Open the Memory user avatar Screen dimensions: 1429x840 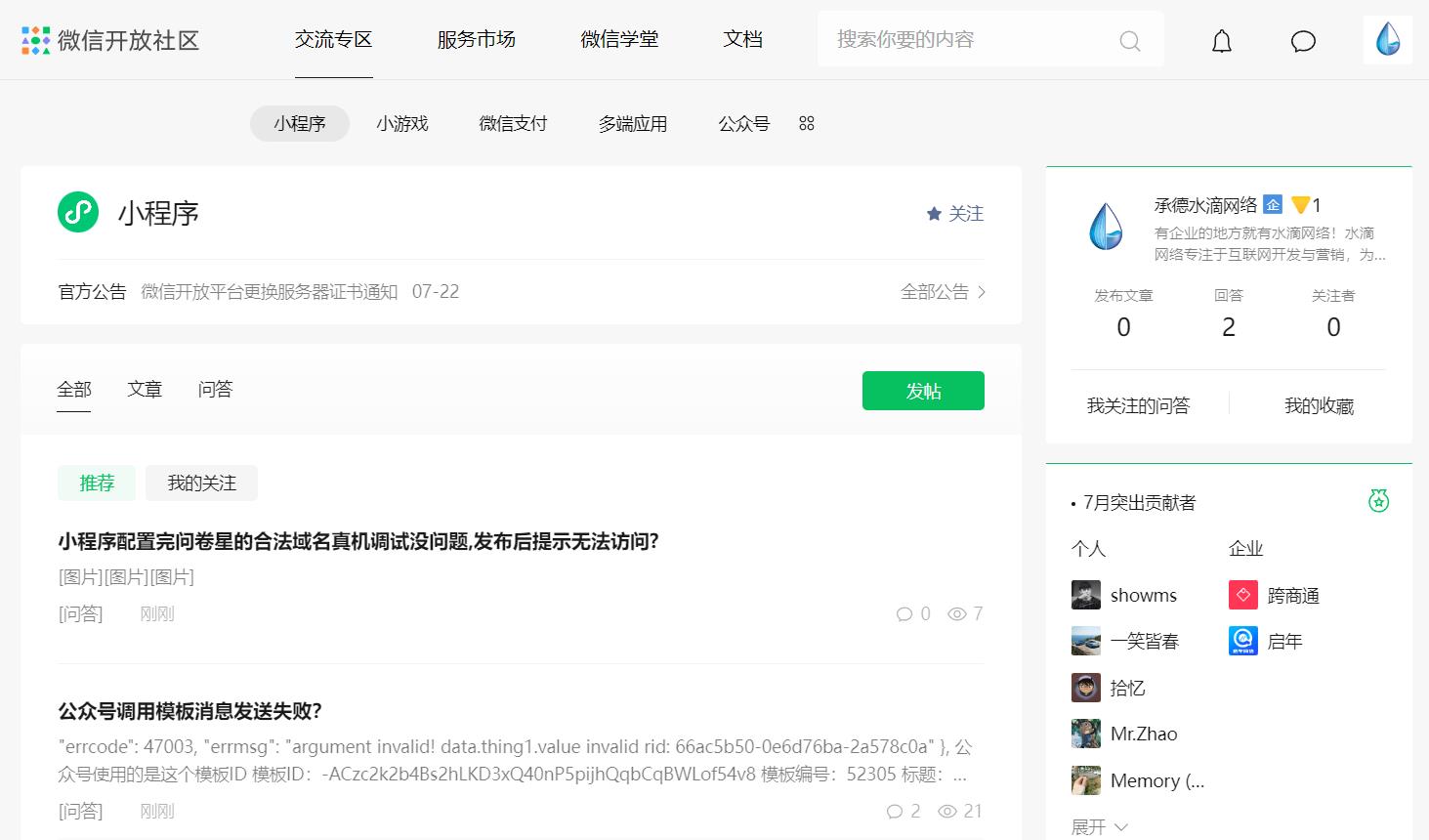pyautogui.click(x=1086, y=780)
